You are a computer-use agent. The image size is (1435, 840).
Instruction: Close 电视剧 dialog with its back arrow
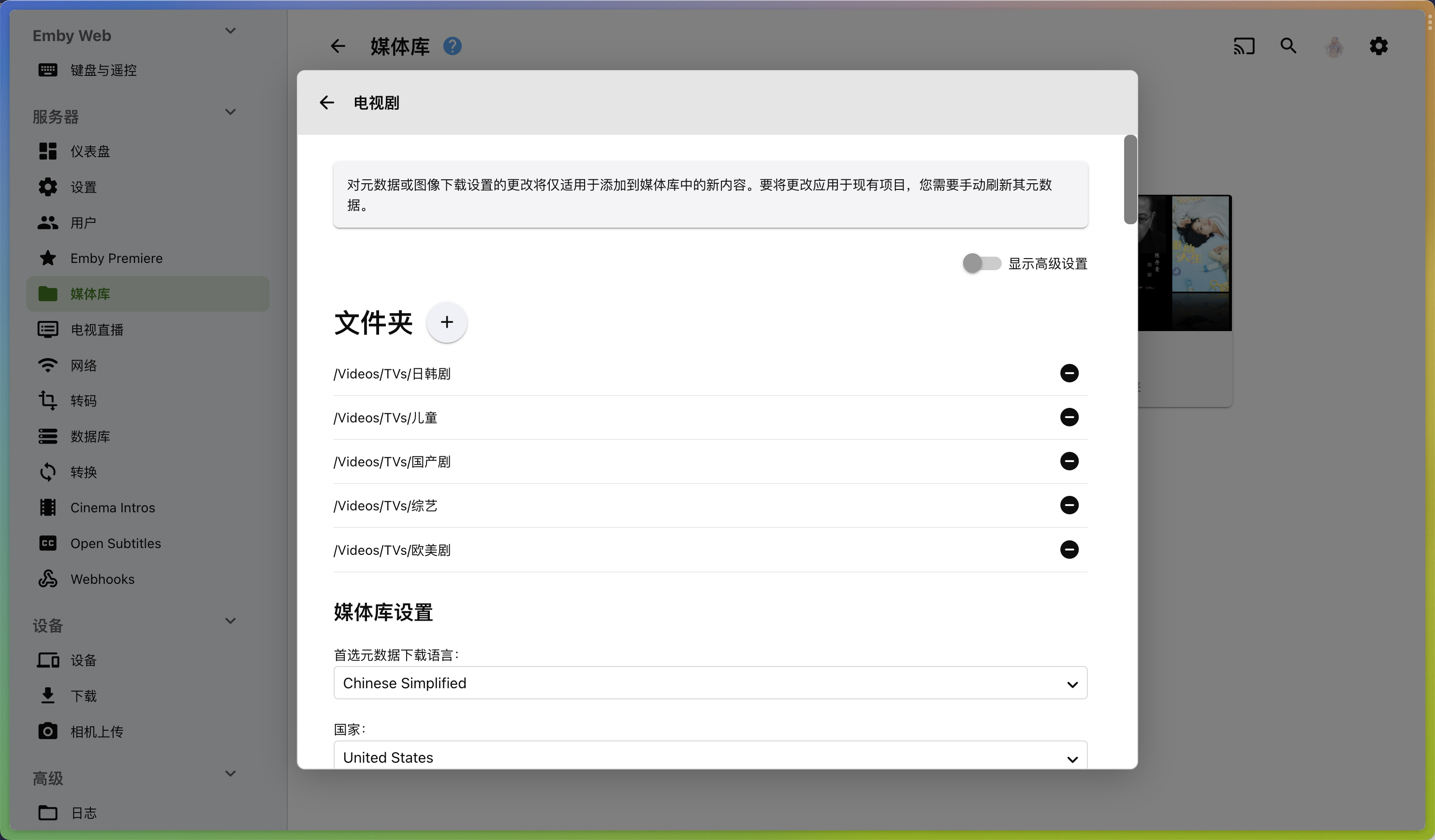click(327, 102)
